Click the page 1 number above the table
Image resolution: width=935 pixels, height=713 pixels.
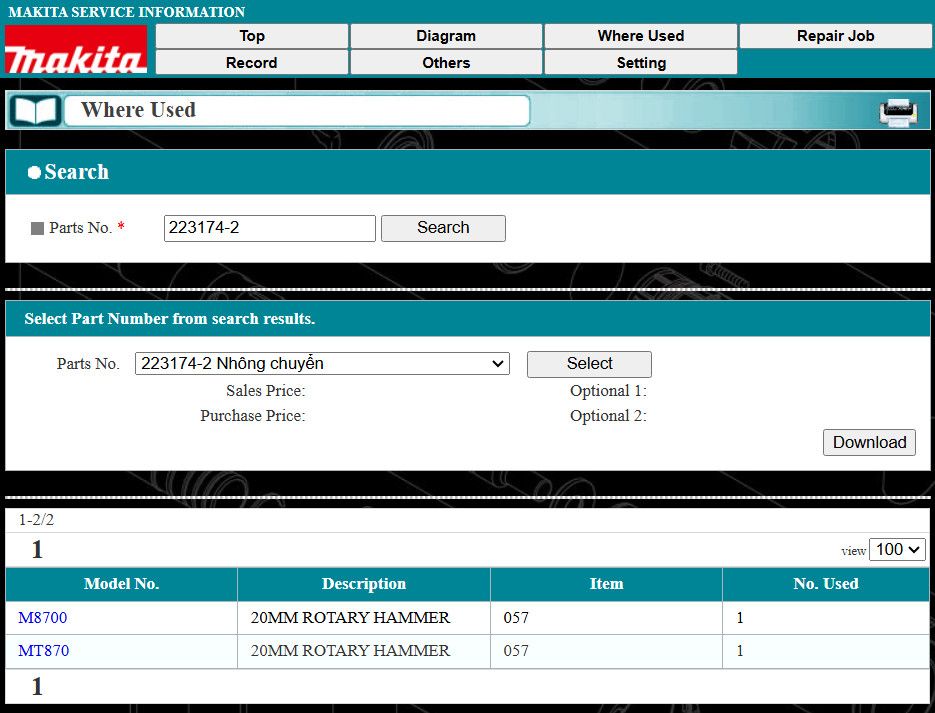tap(37, 550)
